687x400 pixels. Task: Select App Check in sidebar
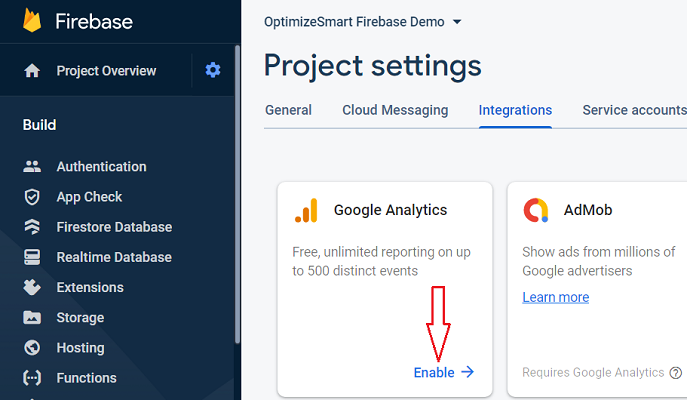click(x=89, y=197)
